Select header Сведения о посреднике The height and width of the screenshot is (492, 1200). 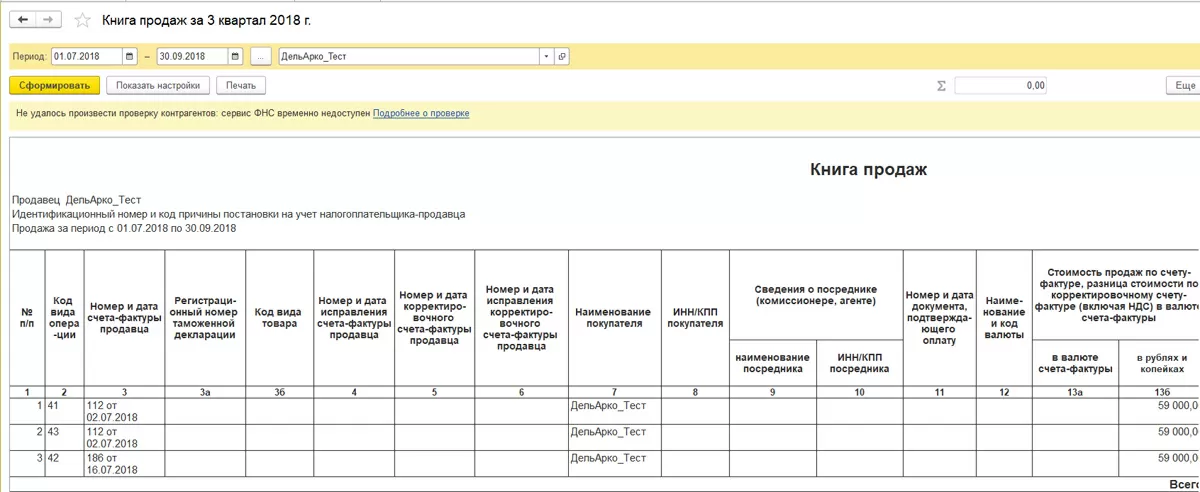tap(816, 295)
